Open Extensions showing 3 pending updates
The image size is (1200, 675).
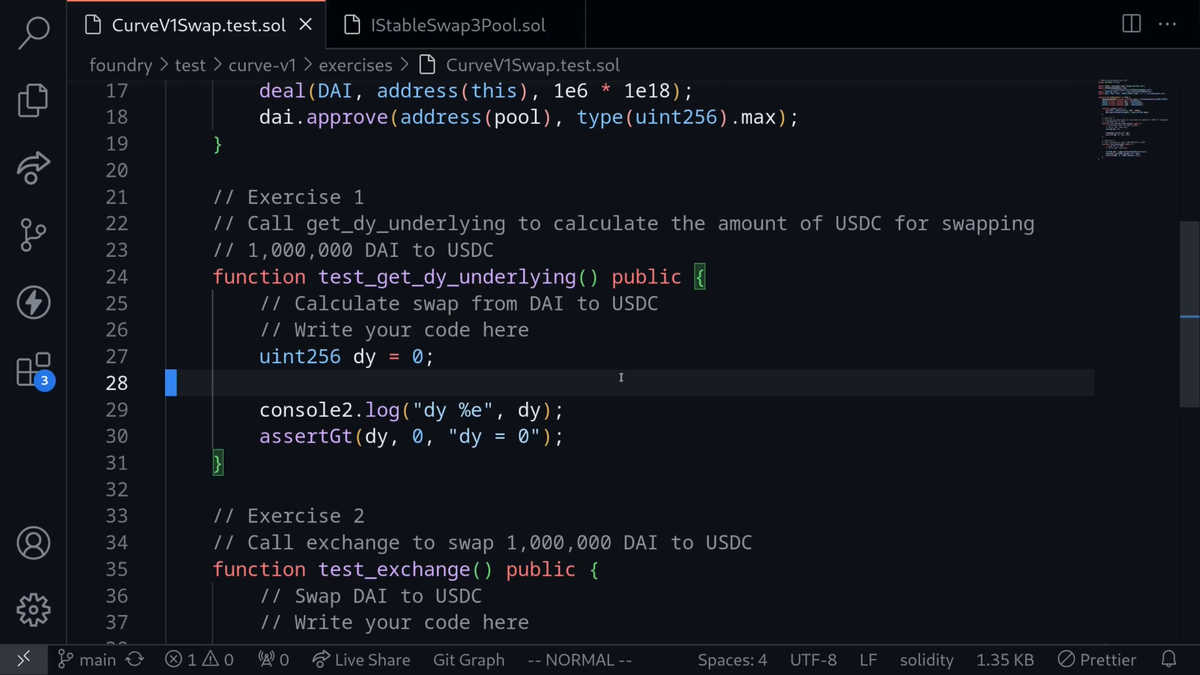(33, 370)
